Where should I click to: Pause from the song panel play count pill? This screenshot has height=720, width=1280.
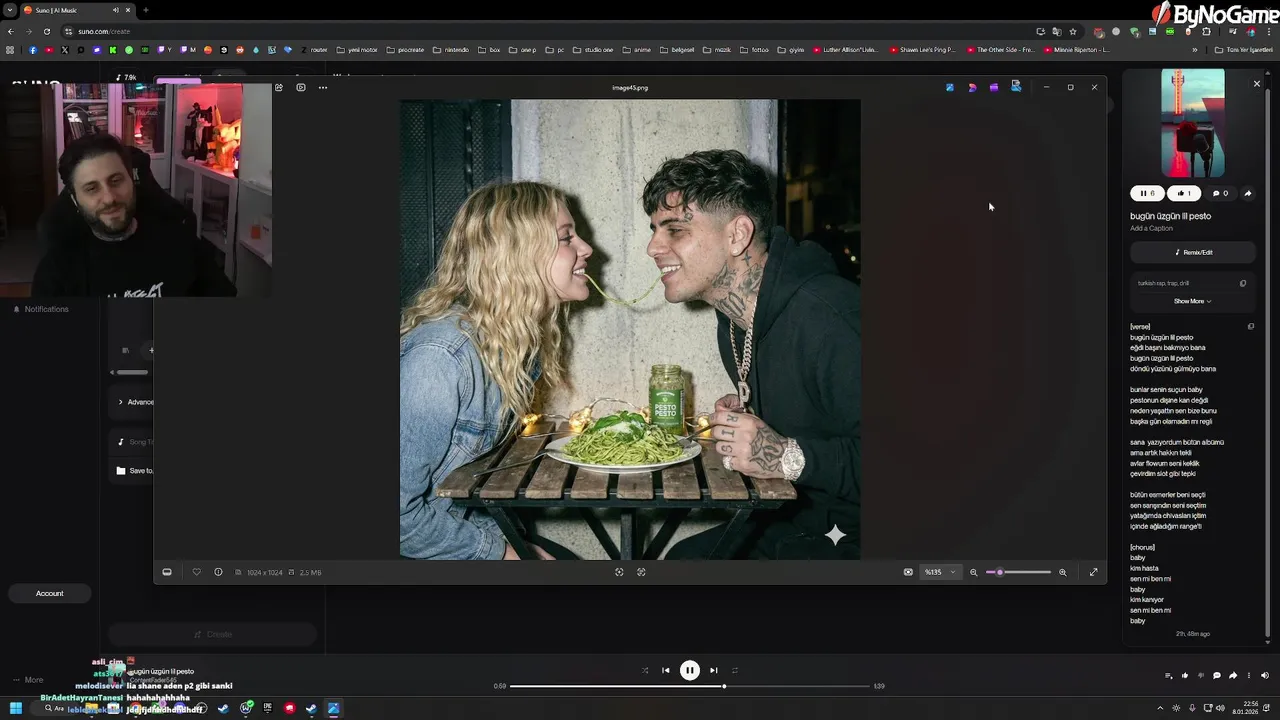1148,193
